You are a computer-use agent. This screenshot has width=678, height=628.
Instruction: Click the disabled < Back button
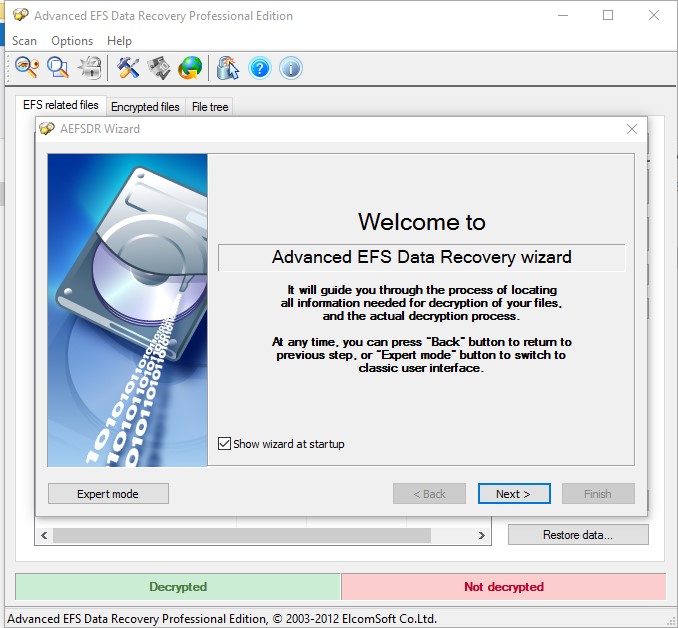[x=429, y=493]
